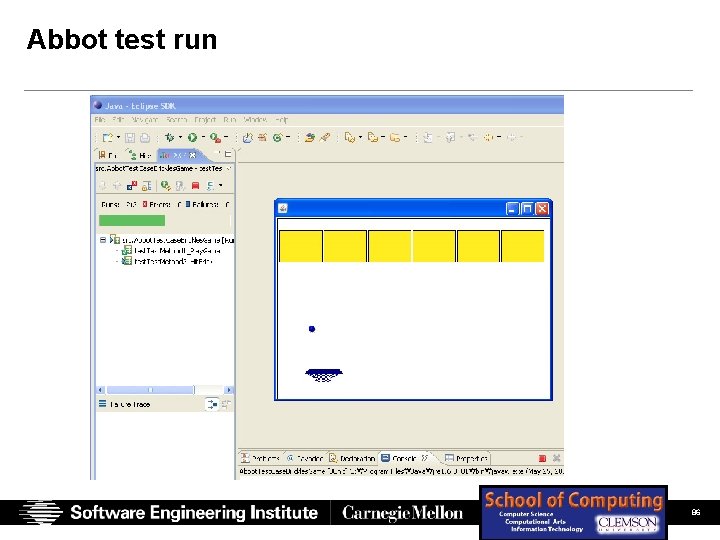The image size is (720, 540).
Task: Open the Window menu
Action: [x=255, y=120]
